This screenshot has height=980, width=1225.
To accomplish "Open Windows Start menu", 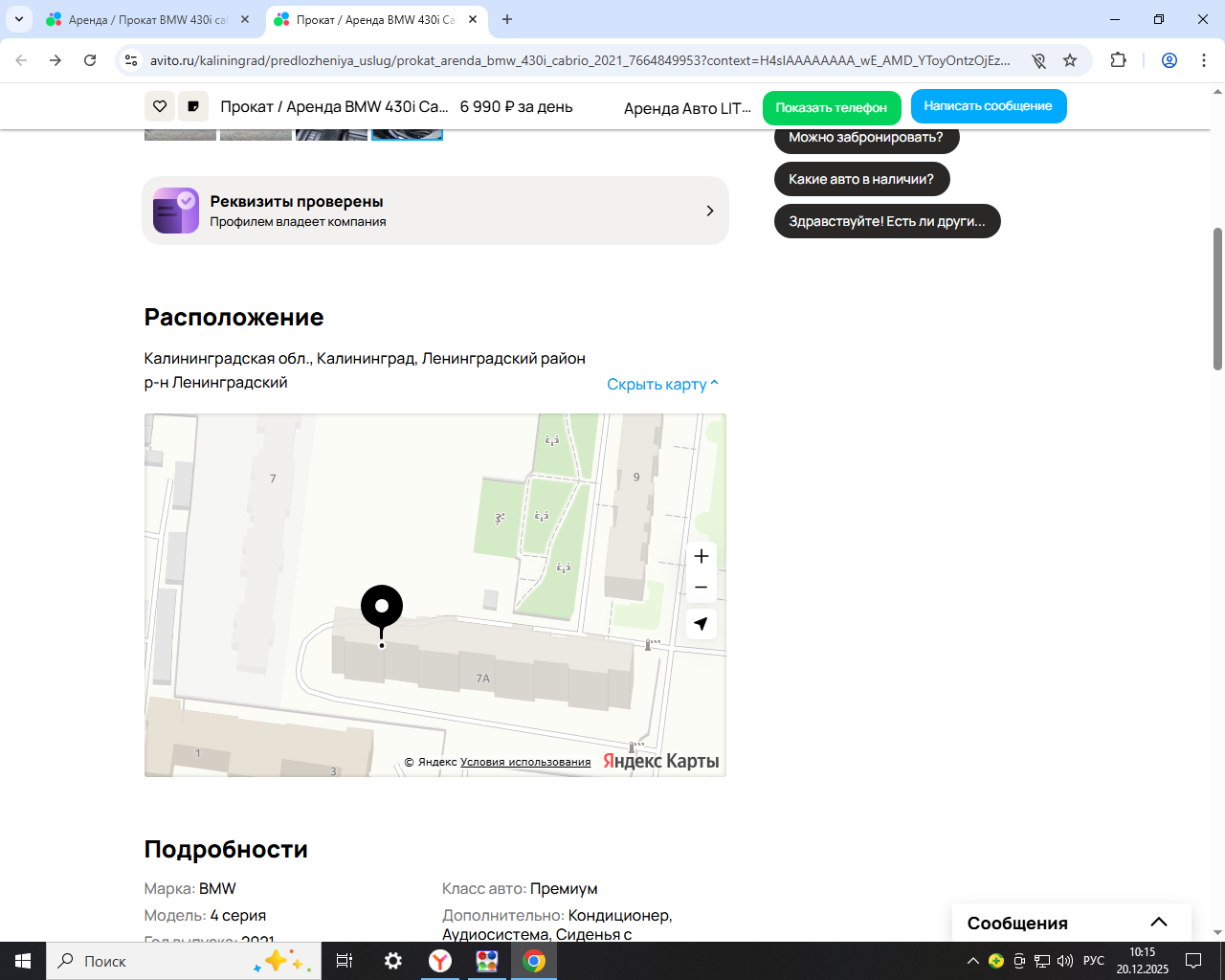I will [23, 961].
